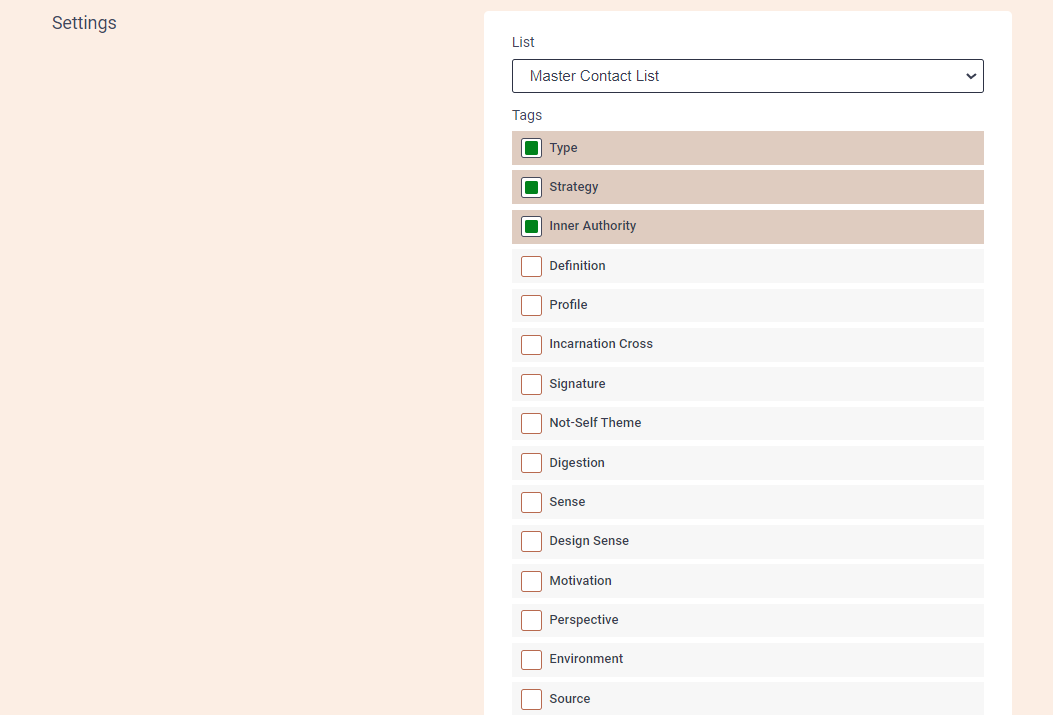Image resolution: width=1053 pixels, height=715 pixels.
Task: Click the Strategy label text
Action: coord(574,187)
